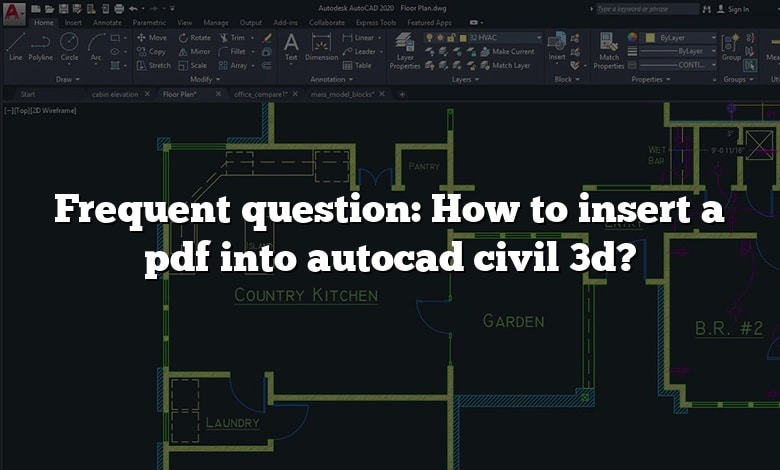Click the Erase tool icon
The height and width of the screenshot is (470, 780).
267,37
